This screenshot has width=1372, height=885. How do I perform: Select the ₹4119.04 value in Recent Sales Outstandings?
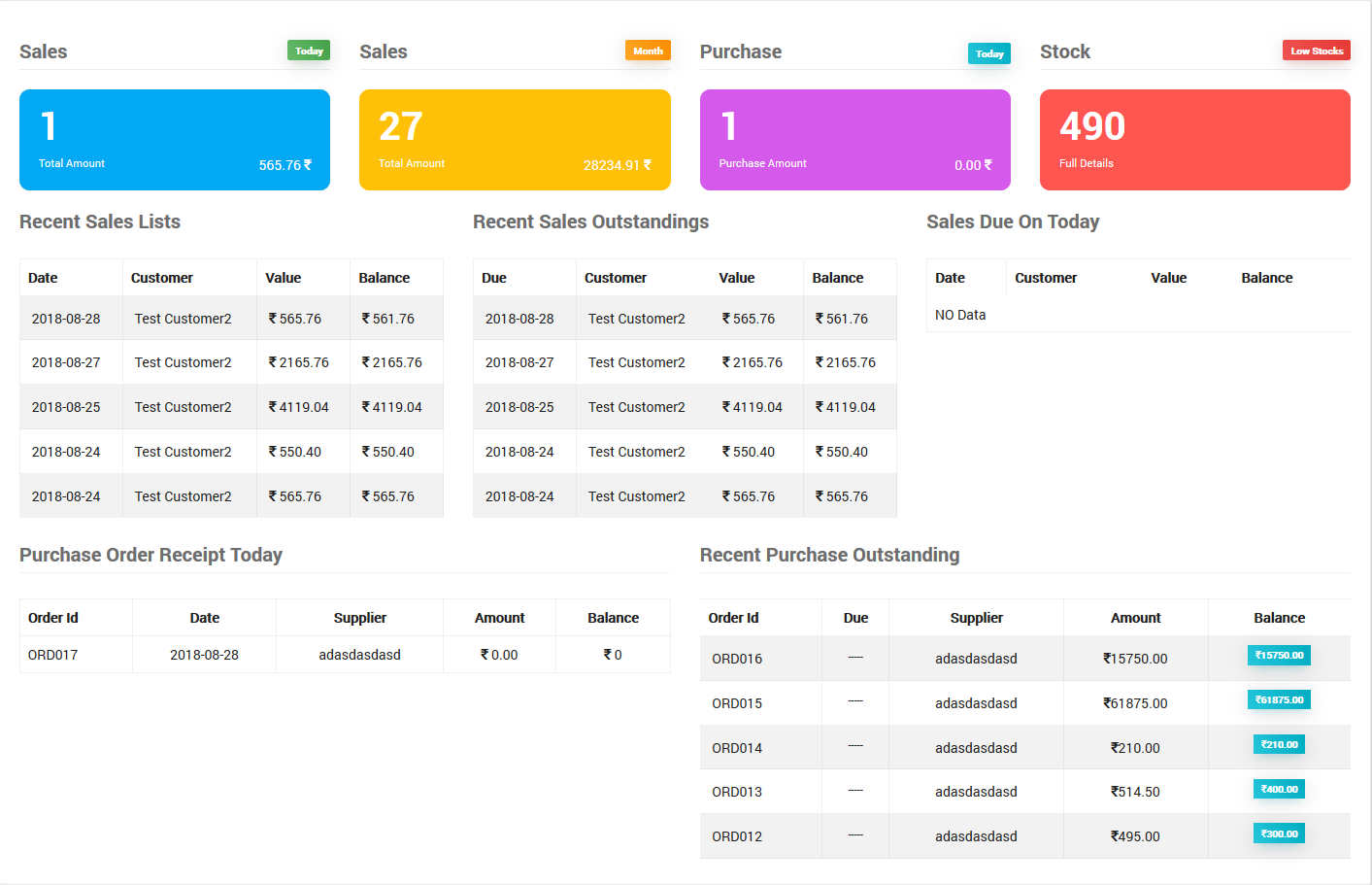[x=752, y=406]
